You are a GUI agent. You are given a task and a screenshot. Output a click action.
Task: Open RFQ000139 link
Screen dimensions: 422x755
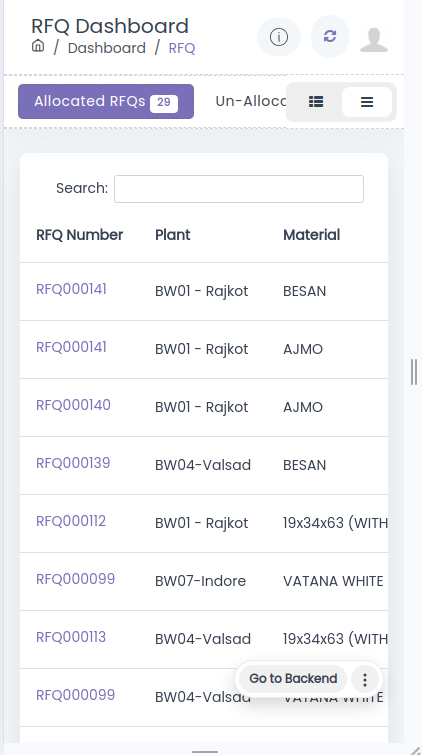coord(73,463)
